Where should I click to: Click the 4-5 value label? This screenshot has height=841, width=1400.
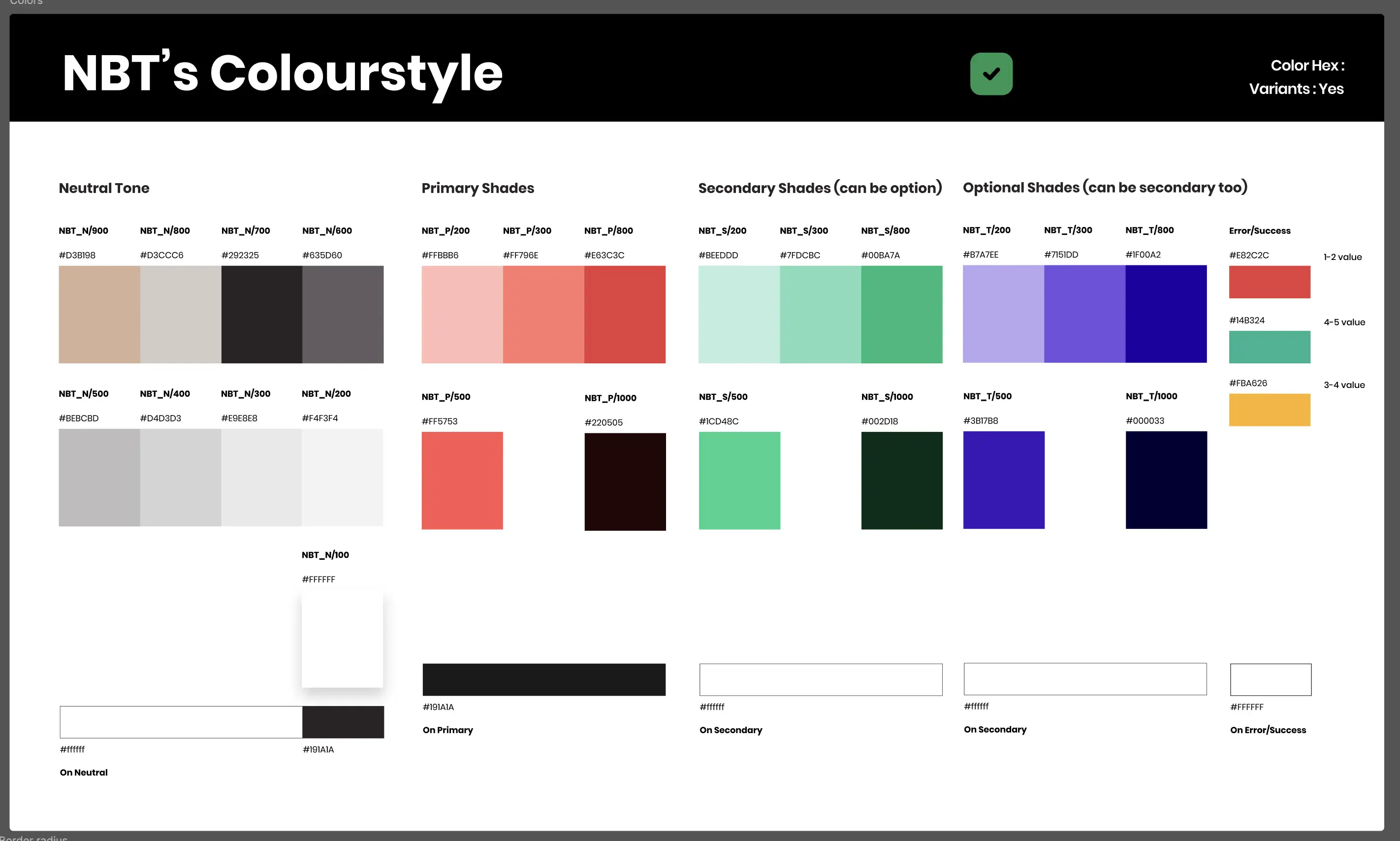1344,322
